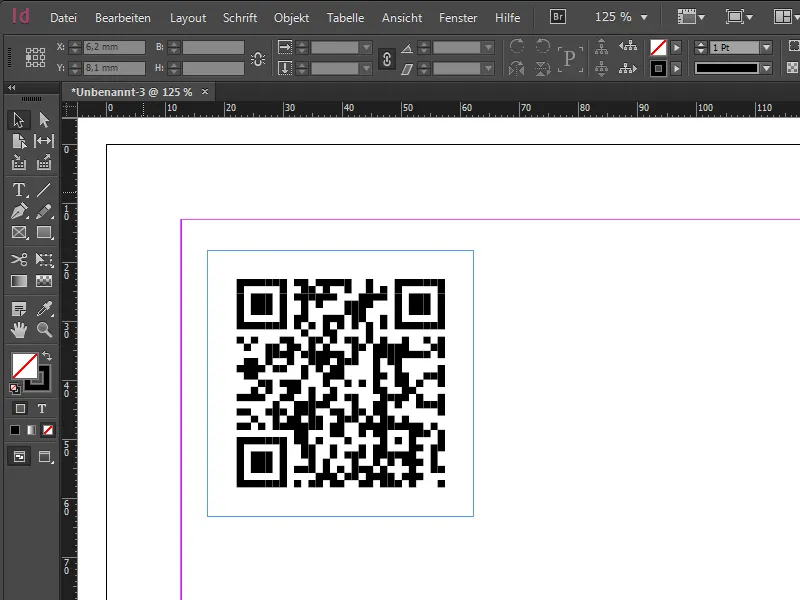Image resolution: width=800 pixels, height=600 pixels.
Task: Open the Fenster menu
Action: pyautogui.click(x=458, y=17)
